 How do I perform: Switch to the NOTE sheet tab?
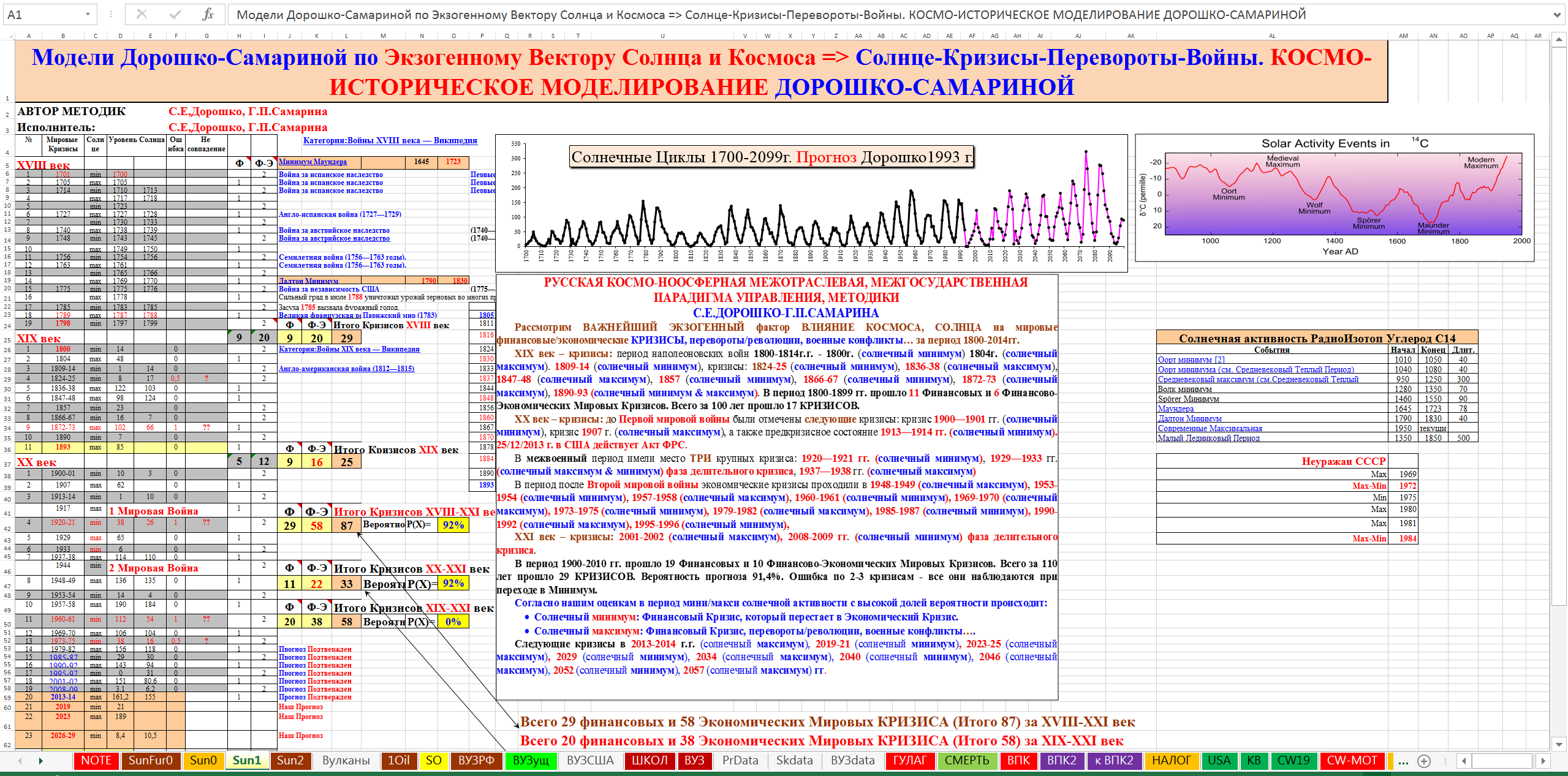point(96,761)
